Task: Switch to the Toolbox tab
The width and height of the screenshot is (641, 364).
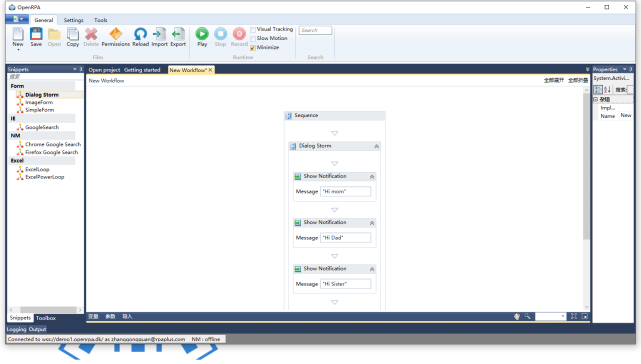Action: click(x=45, y=318)
